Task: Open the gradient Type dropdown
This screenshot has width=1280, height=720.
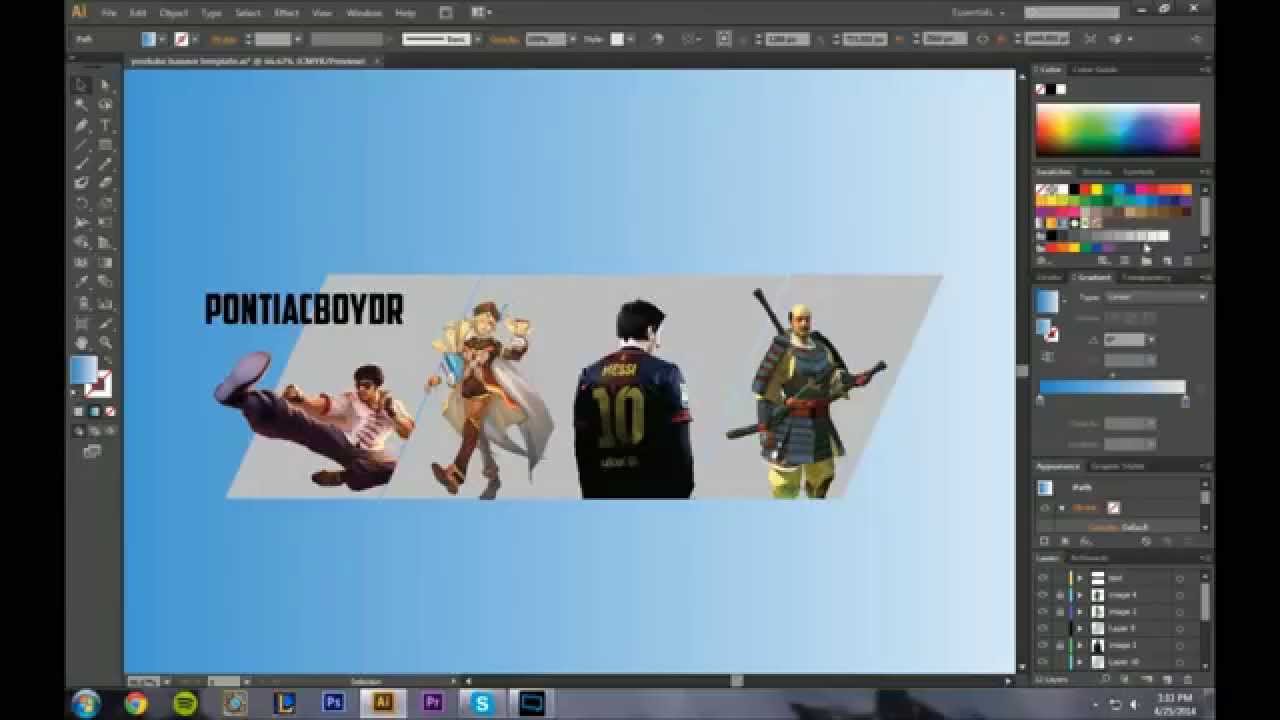Action: [x=1157, y=297]
